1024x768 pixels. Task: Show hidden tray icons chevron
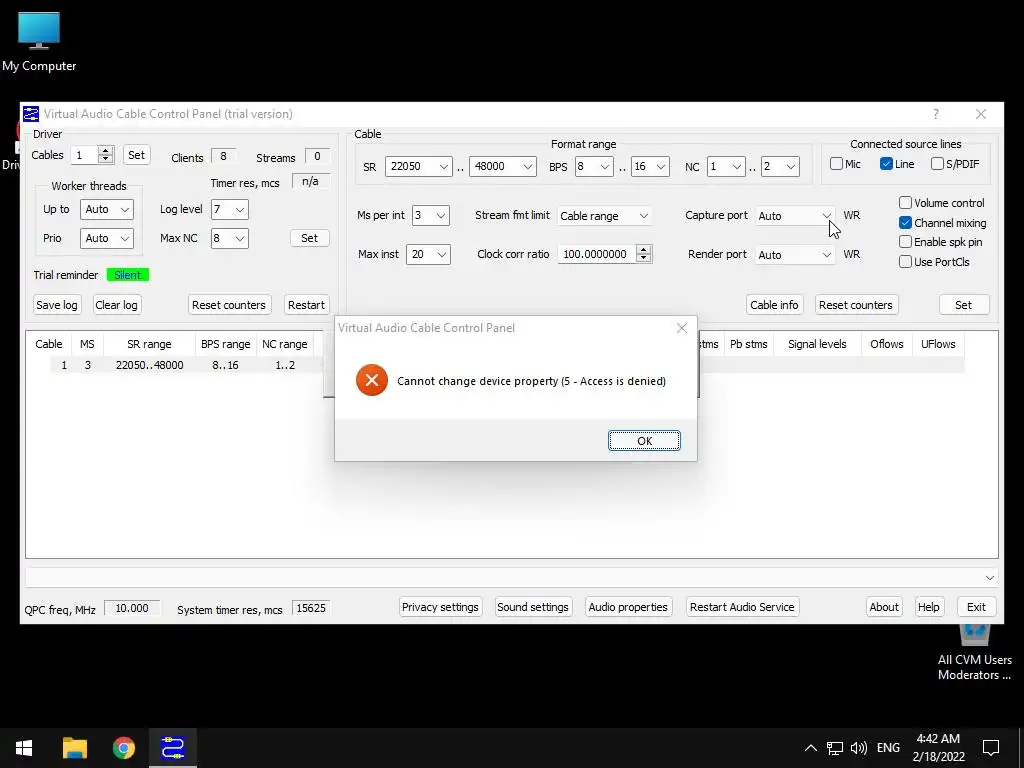tap(810, 748)
